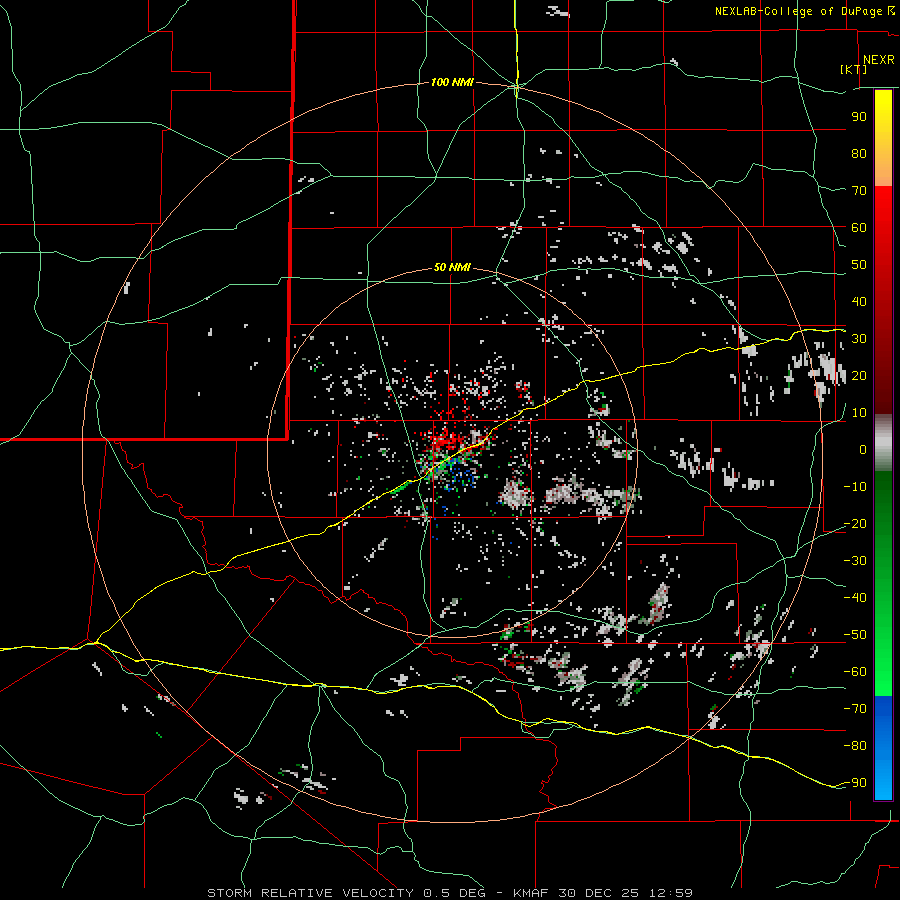Screen dimensions: 900x900
Task: Click the green segment of velocity color bar
Action: point(883,583)
